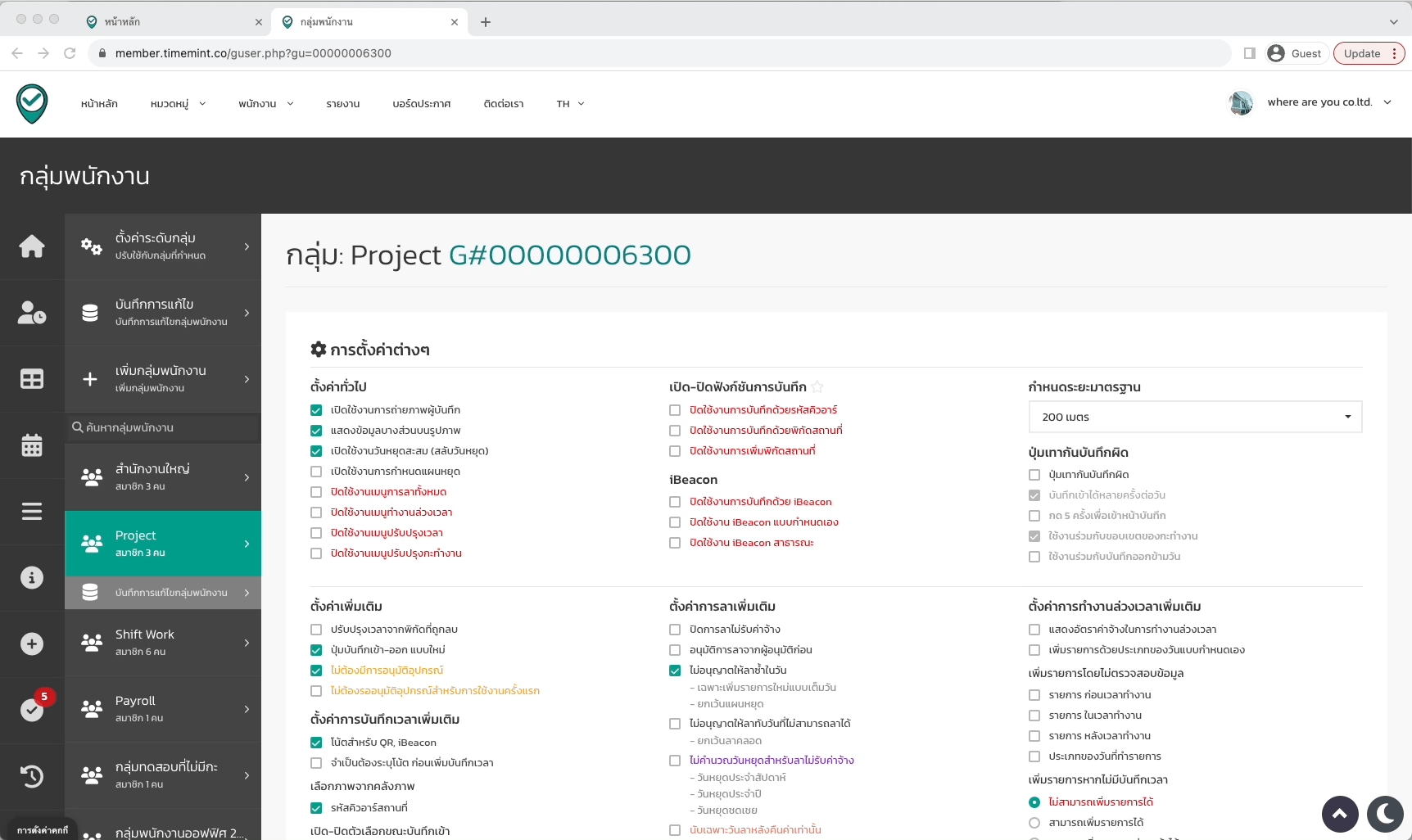Toggle dark mode moon button
The image size is (1412, 840).
click(1385, 814)
